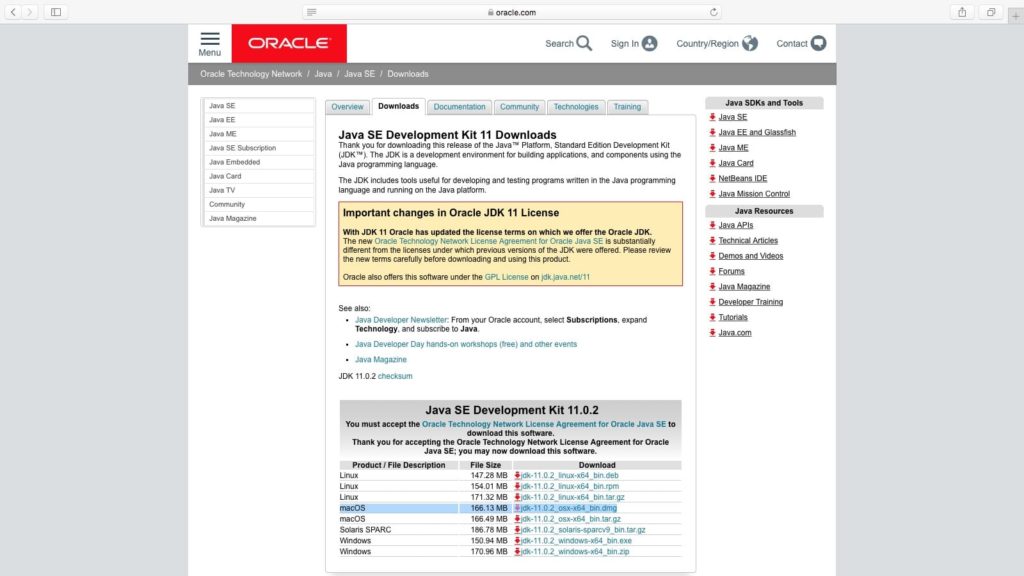Download jdk-11.0.2_windows-x64_bin.zip
The width and height of the screenshot is (1024, 576).
[575, 552]
